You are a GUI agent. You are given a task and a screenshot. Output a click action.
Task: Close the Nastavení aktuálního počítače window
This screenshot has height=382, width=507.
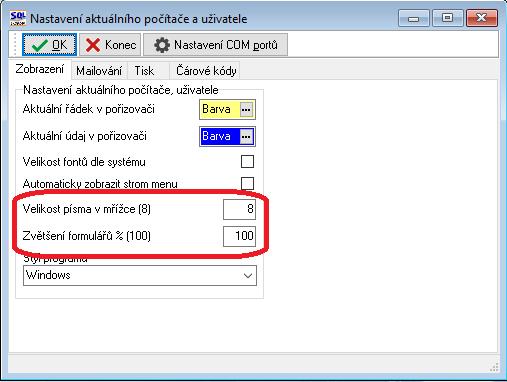pos(482,18)
